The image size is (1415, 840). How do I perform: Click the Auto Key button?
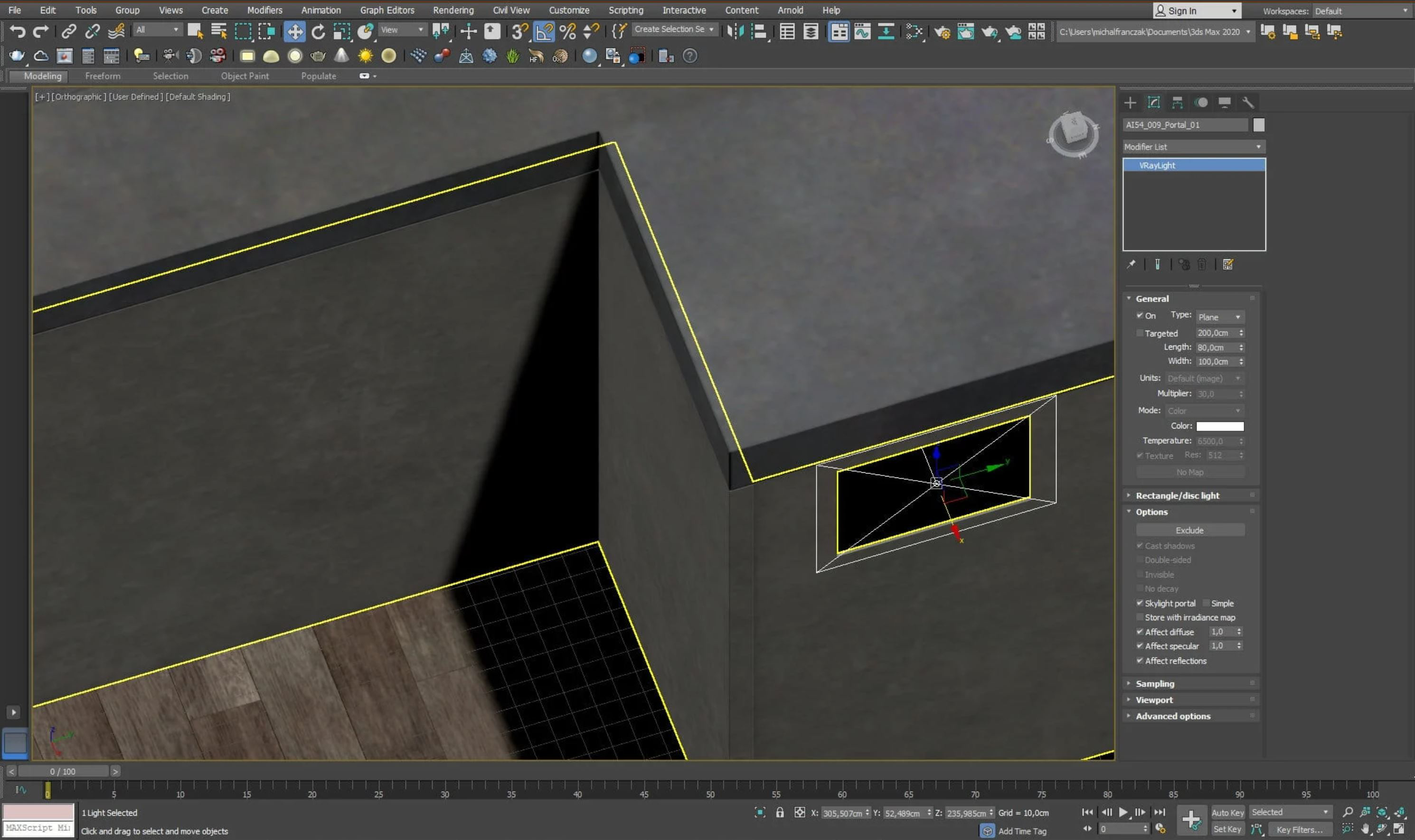coord(1227,813)
